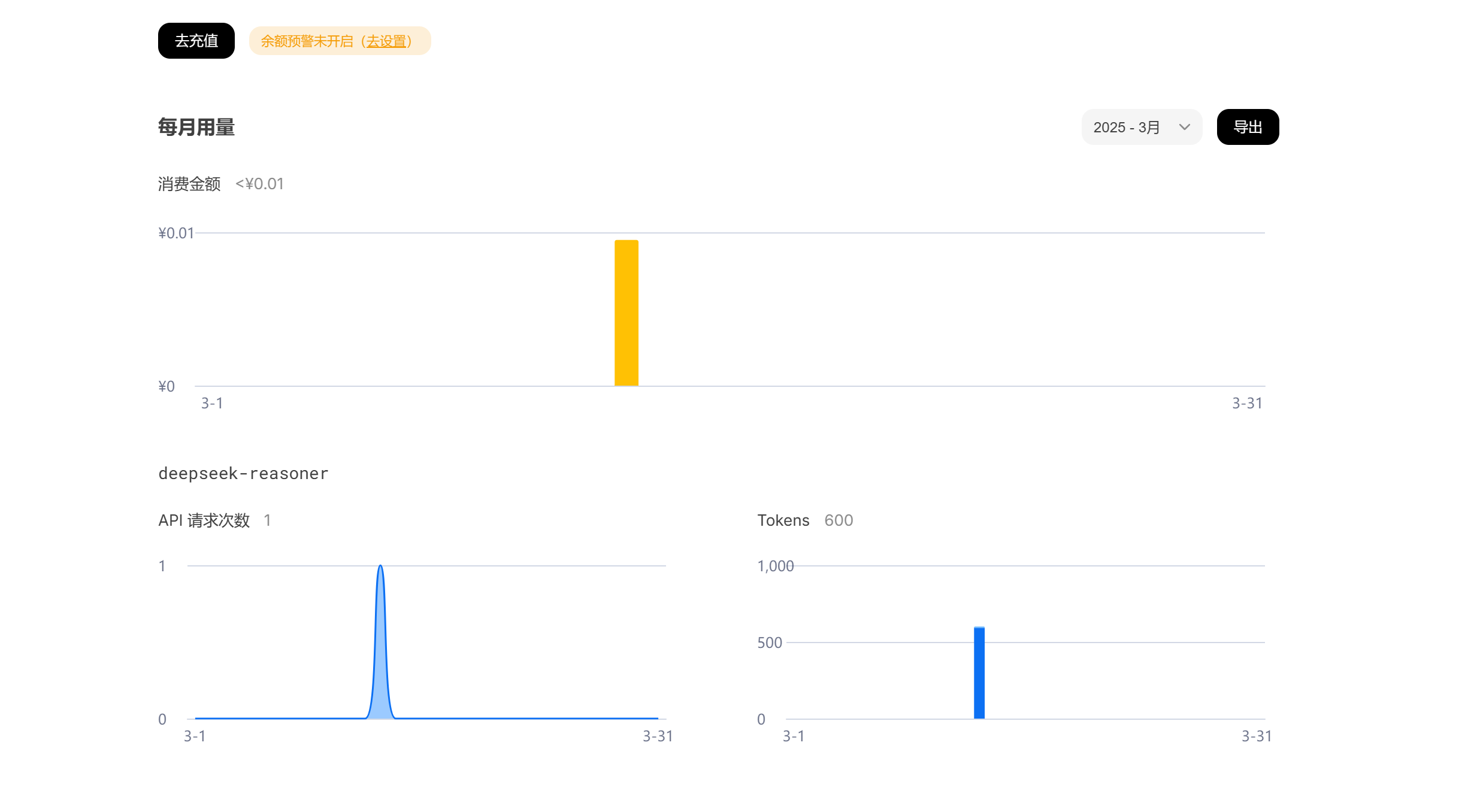Viewport: 1480px width, 812px height.
Task: Click the API 请求次数 label
Action: [204, 520]
